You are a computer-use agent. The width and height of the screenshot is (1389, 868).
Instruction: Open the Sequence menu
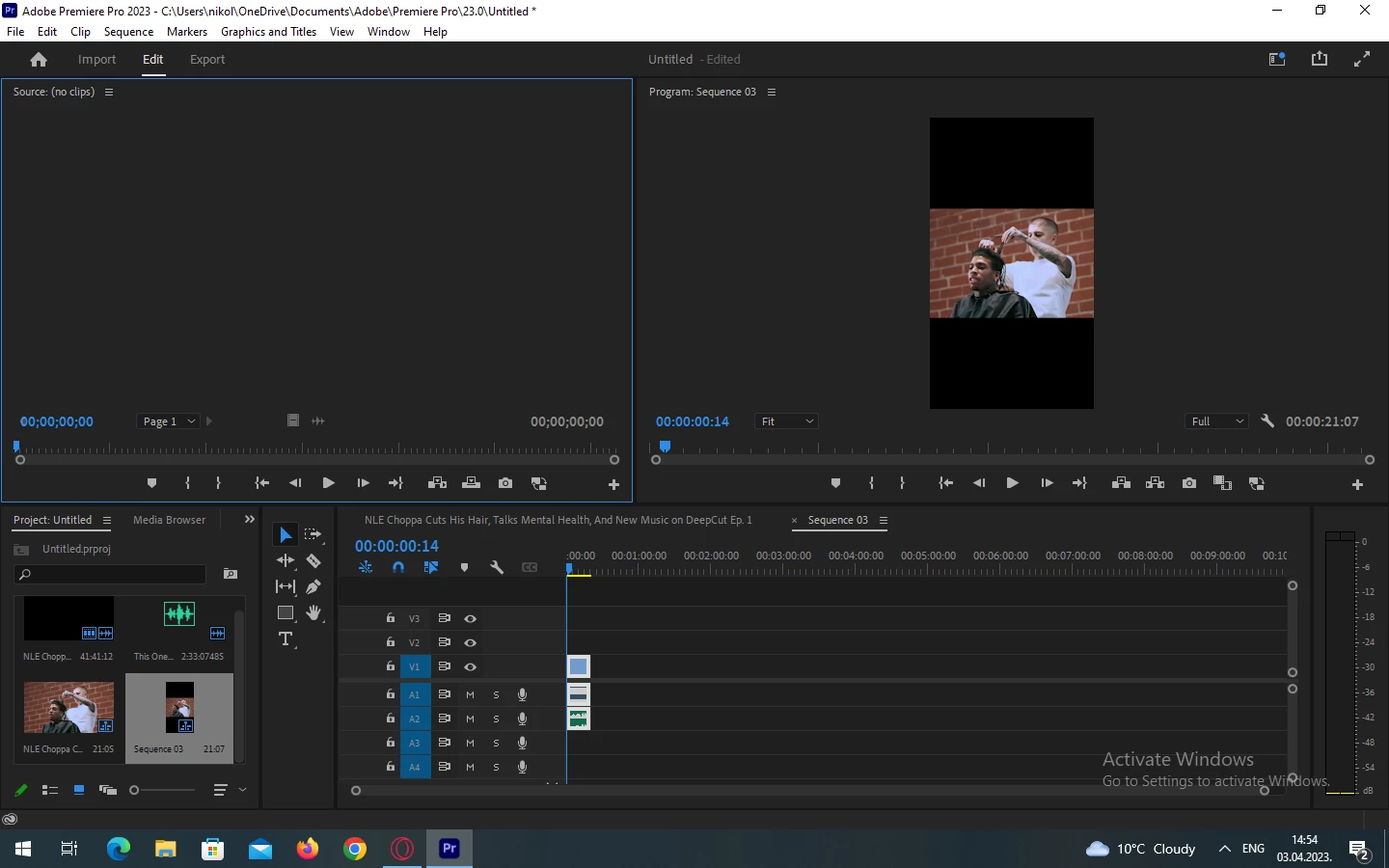(128, 32)
